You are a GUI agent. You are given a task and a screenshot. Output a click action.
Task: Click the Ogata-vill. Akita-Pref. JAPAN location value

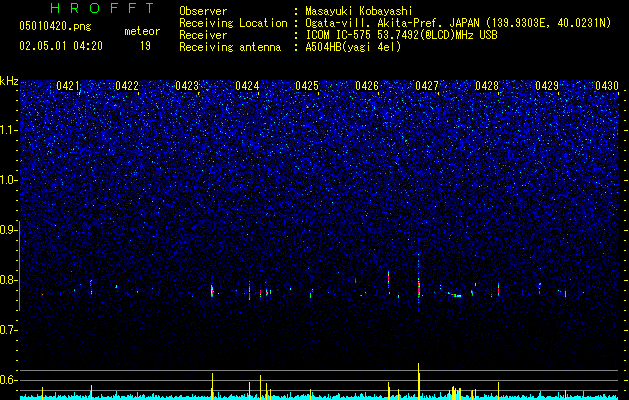pyautogui.click(x=458, y=23)
